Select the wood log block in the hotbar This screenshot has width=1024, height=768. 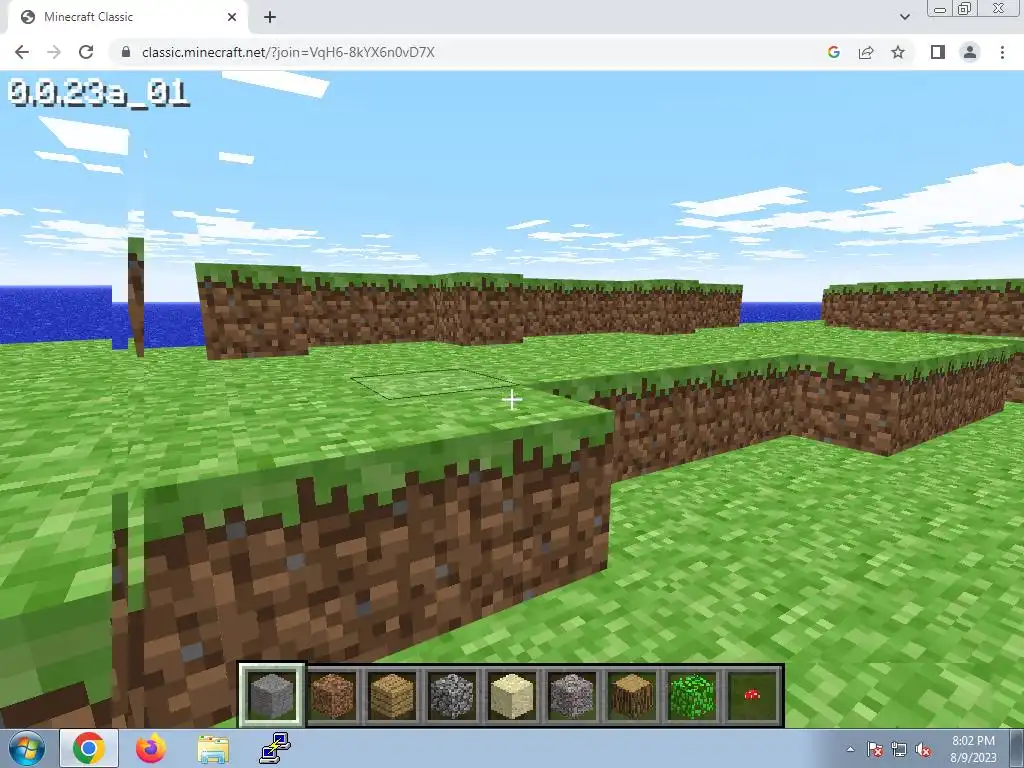(632, 696)
